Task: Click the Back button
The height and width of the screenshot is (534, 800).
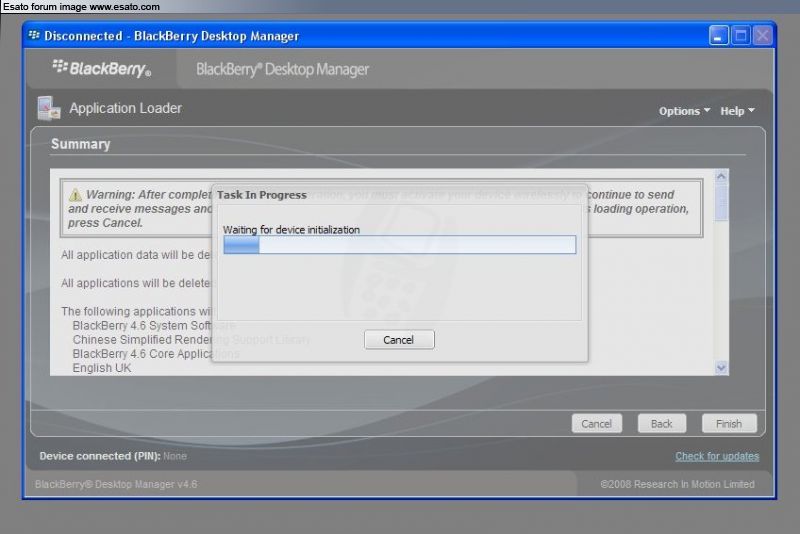Action: click(662, 423)
